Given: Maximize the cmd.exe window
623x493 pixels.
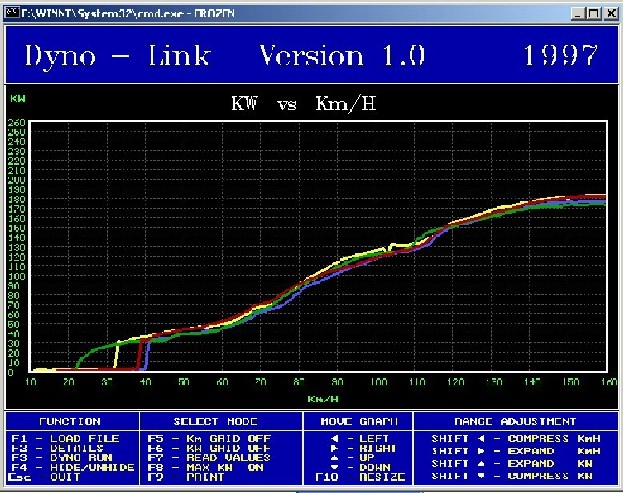Looking at the screenshot, I should tap(594, 14).
